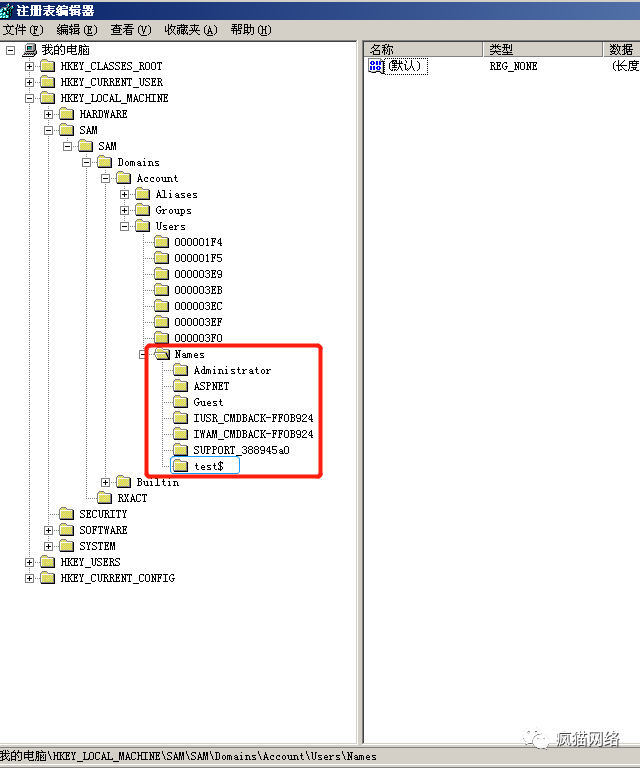The image size is (640, 768).
Task: Click the Guest folder icon
Action: [181, 402]
